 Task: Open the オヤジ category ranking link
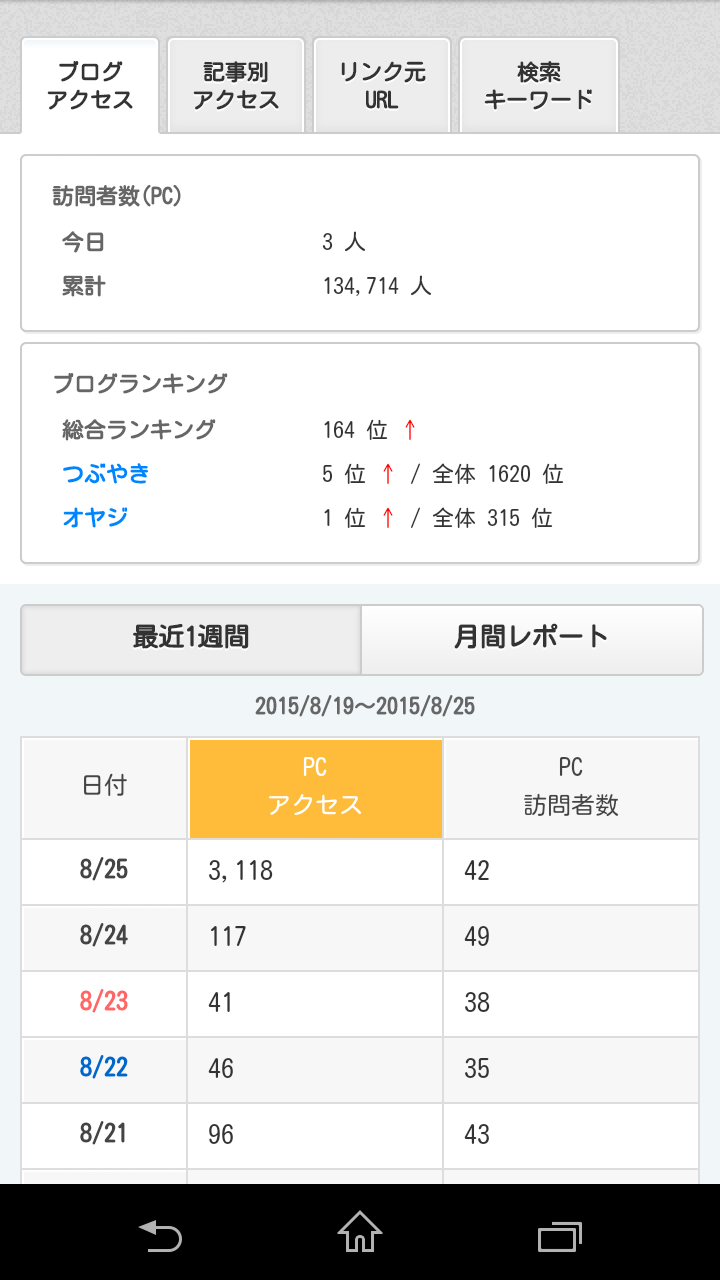[x=95, y=518]
